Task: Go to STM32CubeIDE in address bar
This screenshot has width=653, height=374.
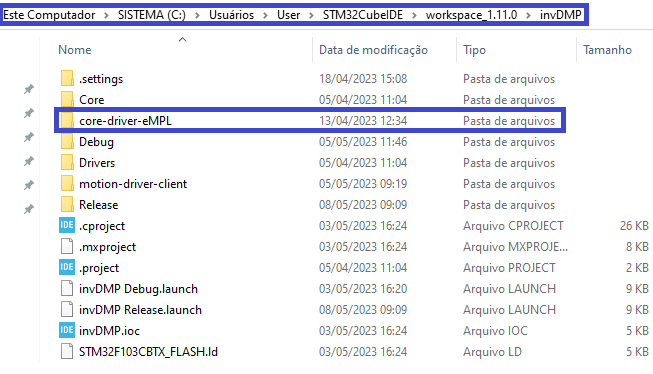Action: [x=363, y=15]
